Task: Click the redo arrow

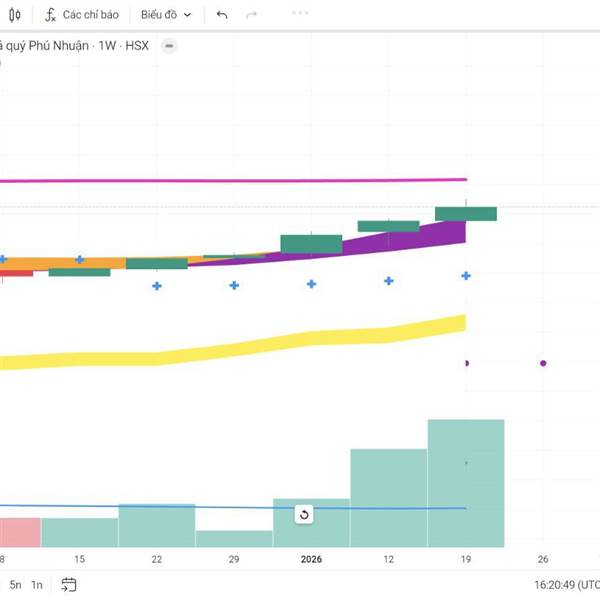Action: (x=251, y=15)
